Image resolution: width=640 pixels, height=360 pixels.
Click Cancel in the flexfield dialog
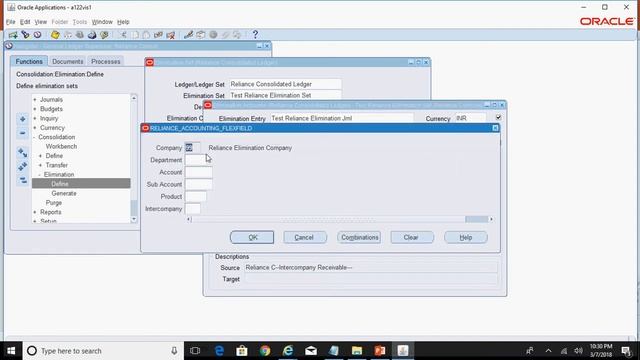[x=304, y=238]
